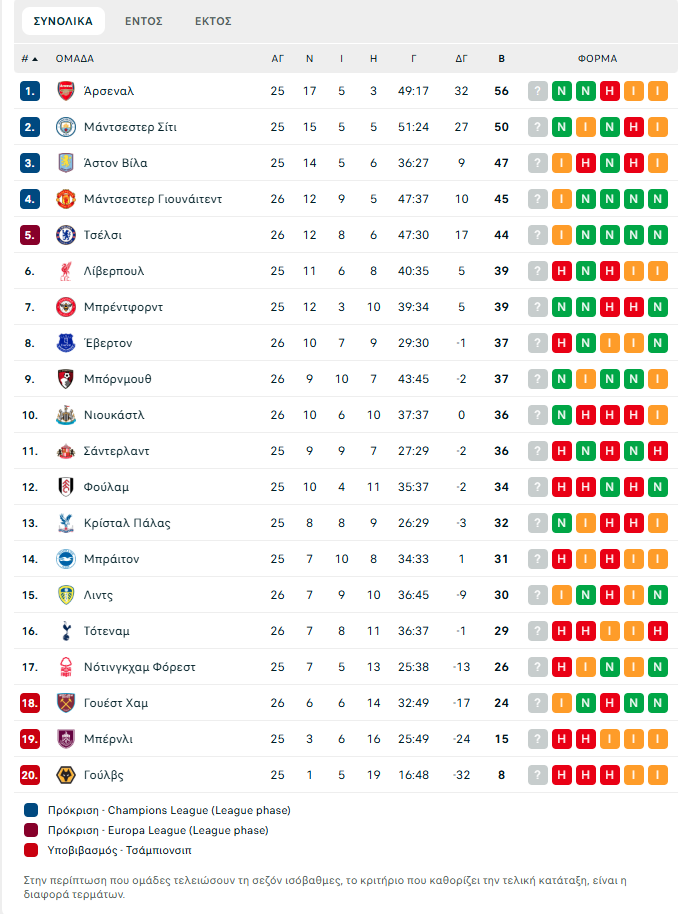This screenshot has height=914, width=685.
Task: Click the Arsenal club crest icon
Action: (x=66, y=91)
